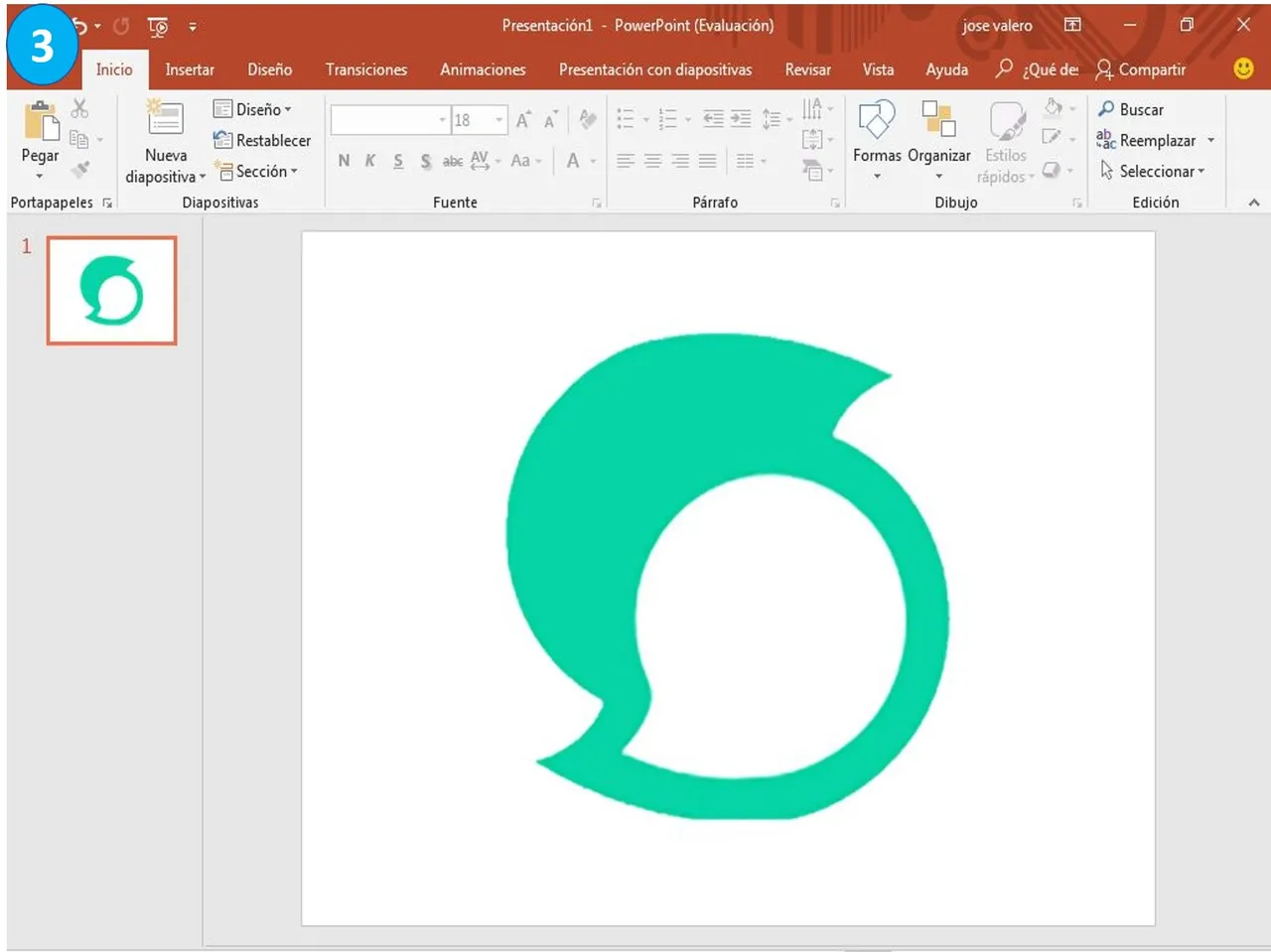Open the Animaciones tab
Viewport: 1271px width, 952px height.
pyautogui.click(x=483, y=69)
